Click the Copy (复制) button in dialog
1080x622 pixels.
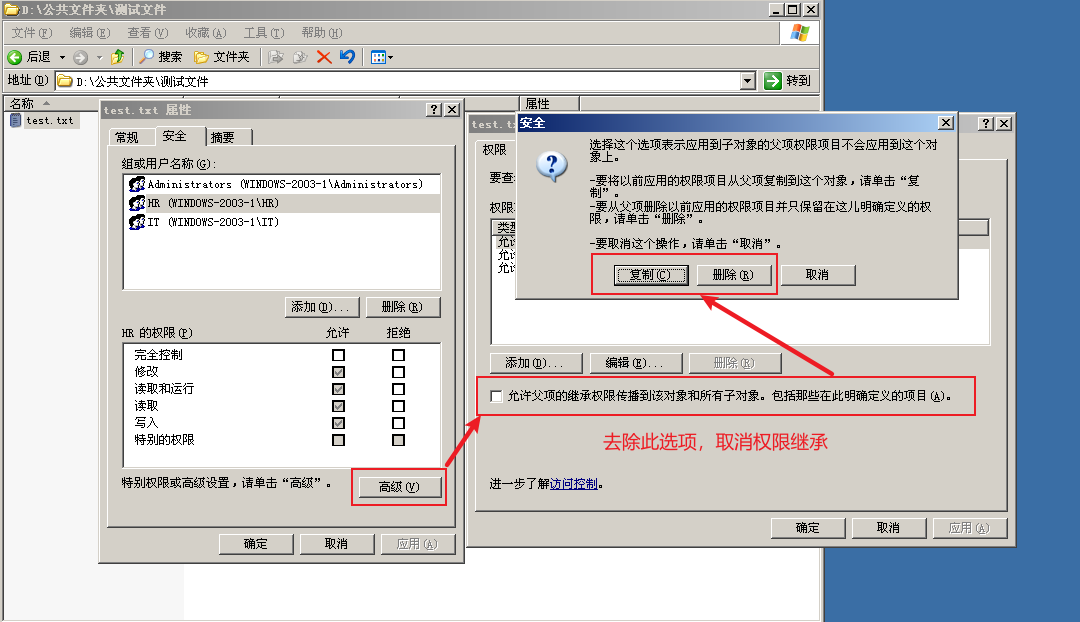click(650, 275)
